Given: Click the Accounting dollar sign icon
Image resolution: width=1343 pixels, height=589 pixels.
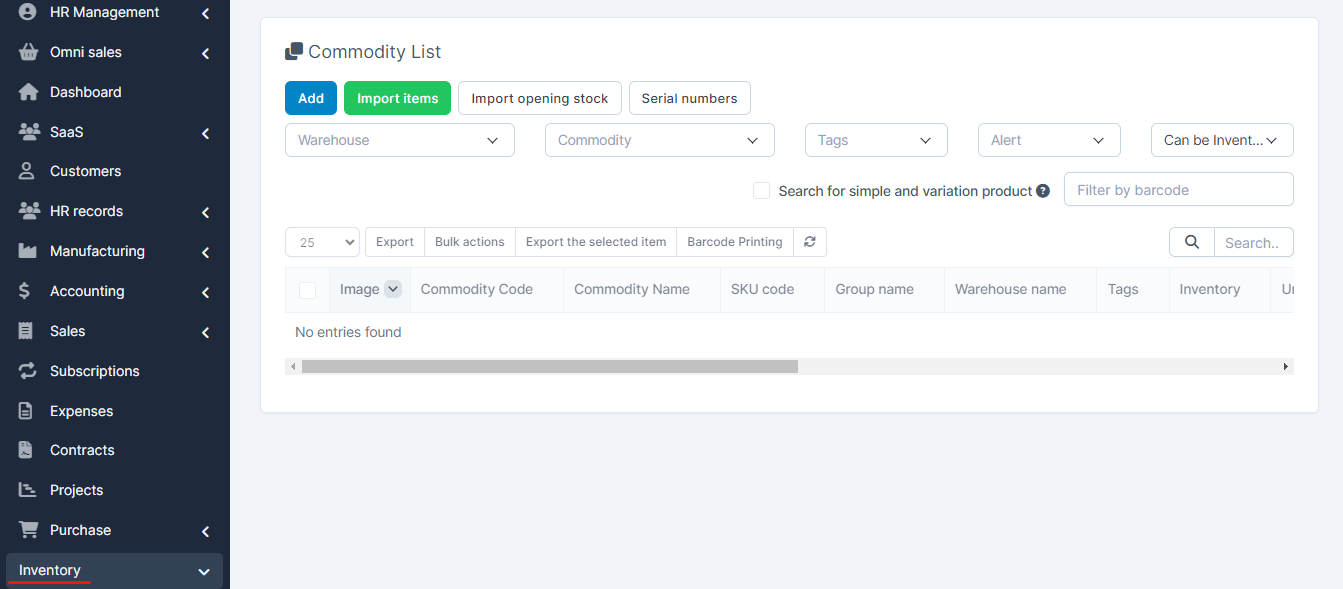Looking at the screenshot, I should [x=28, y=291].
